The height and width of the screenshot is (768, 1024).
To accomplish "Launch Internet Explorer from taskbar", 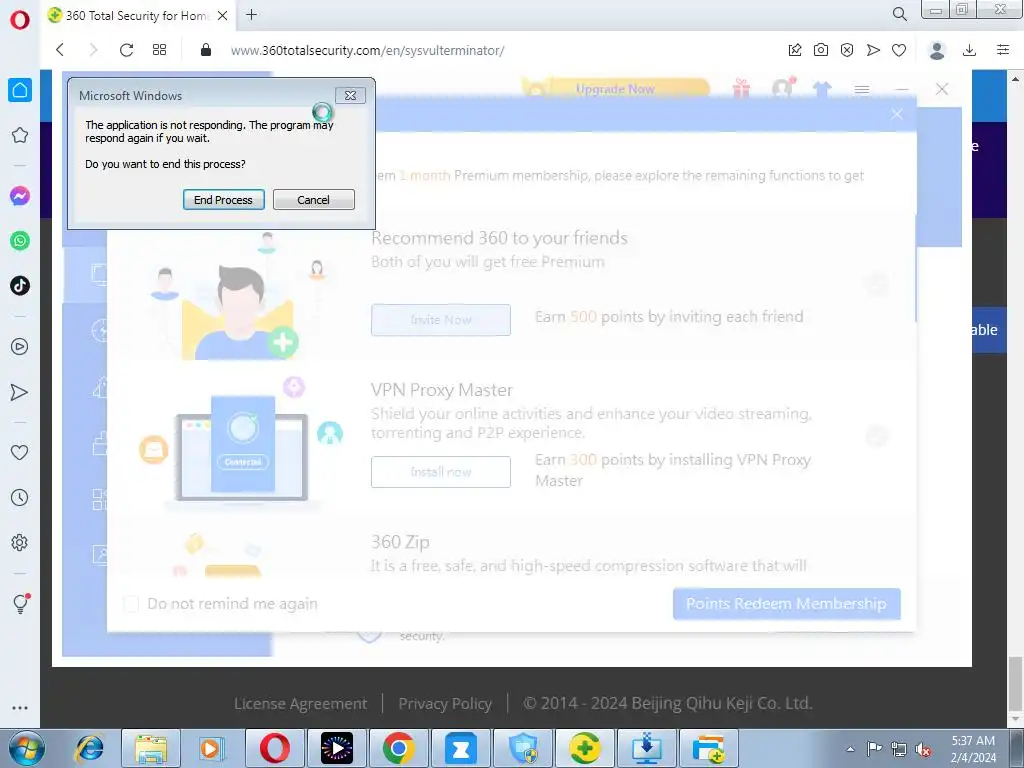I will (90, 749).
